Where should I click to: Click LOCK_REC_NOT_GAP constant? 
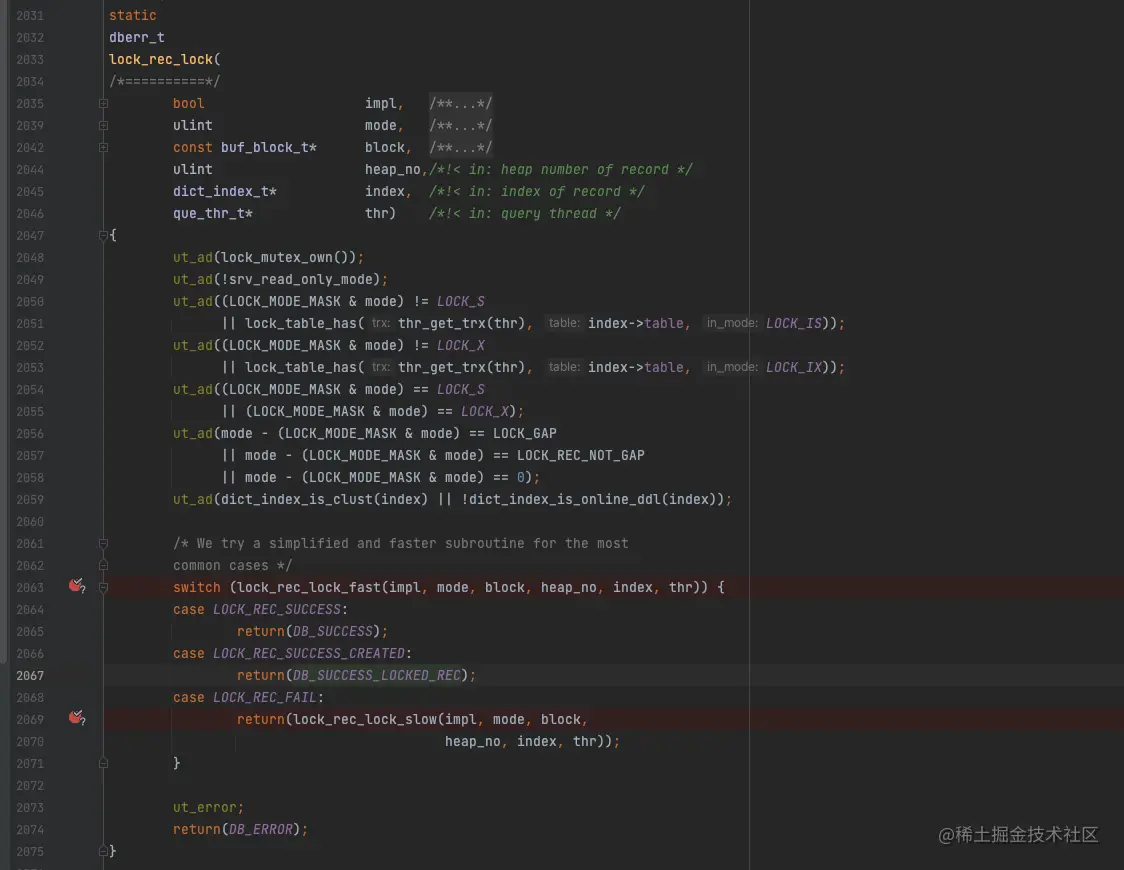(x=581, y=456)
